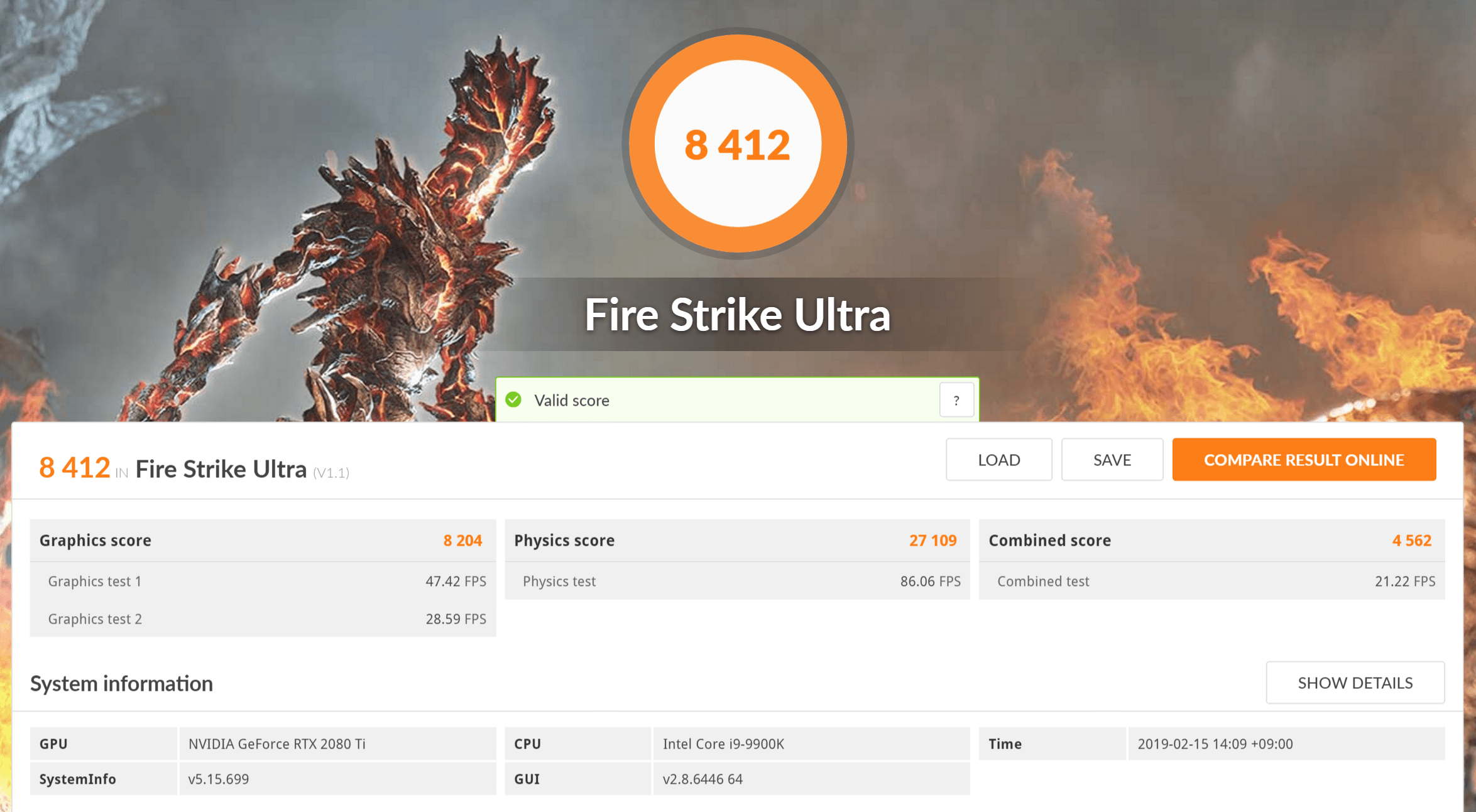Click the (V1.1) version label
This screenshot has height=812, width=1476.
pyautogui.click(x=331, y=472)
